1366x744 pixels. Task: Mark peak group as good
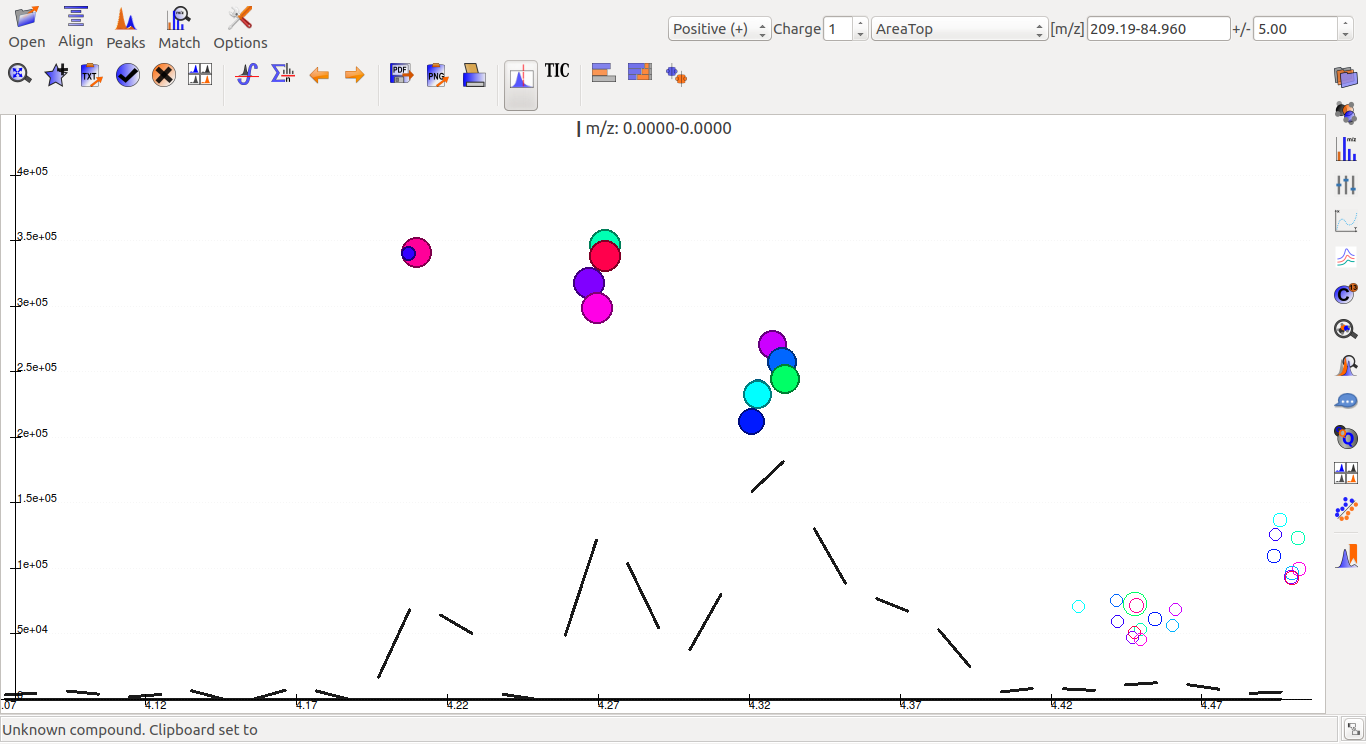click(x=127, y=74)
